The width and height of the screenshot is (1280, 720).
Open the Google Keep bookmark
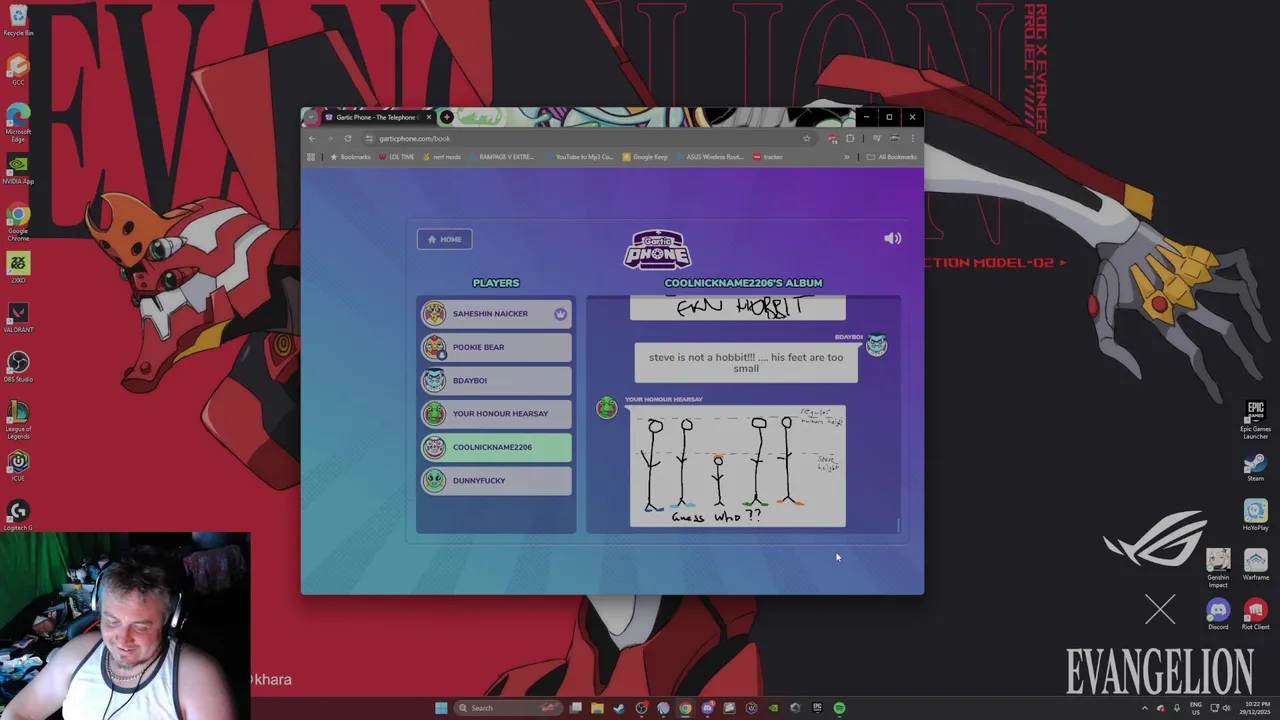[645, 157]
